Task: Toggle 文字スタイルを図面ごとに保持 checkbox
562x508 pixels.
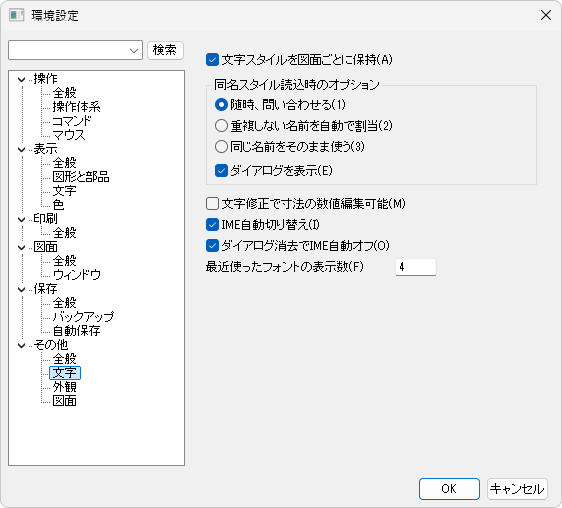Action: point(212,60)
